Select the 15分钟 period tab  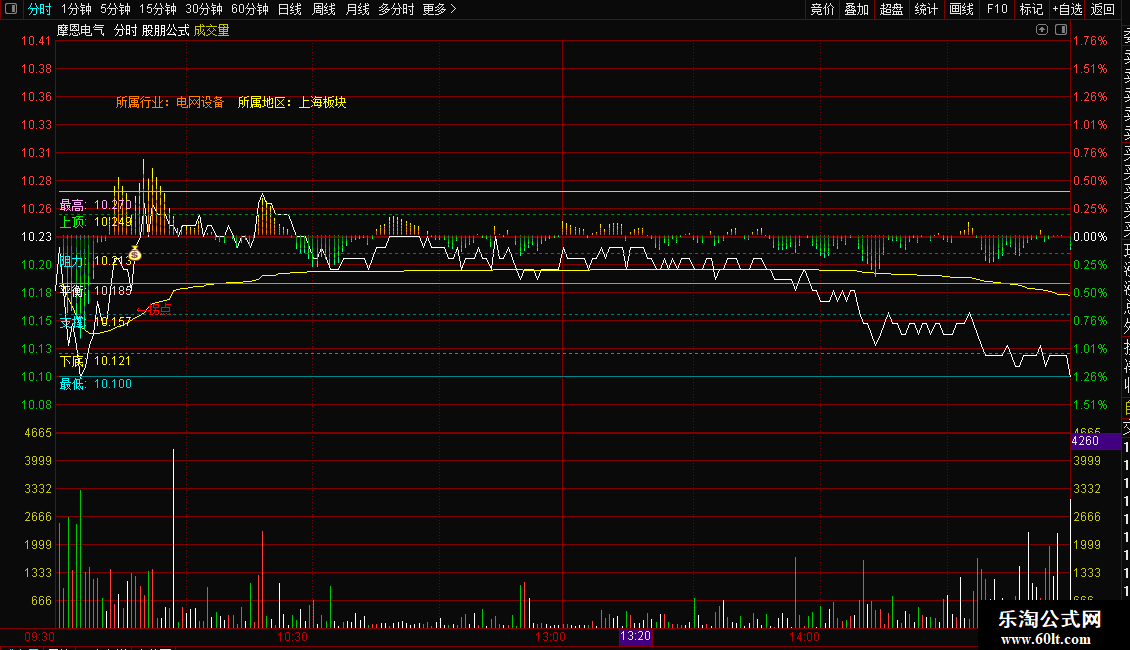point(158,9)
